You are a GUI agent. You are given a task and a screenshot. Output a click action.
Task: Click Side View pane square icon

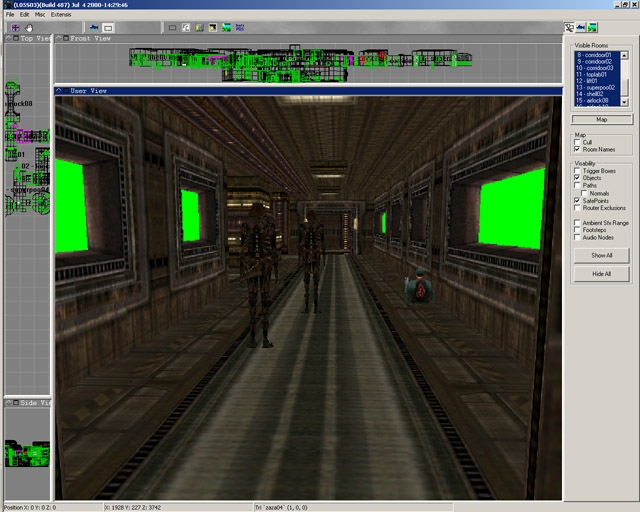click(16, 403)
